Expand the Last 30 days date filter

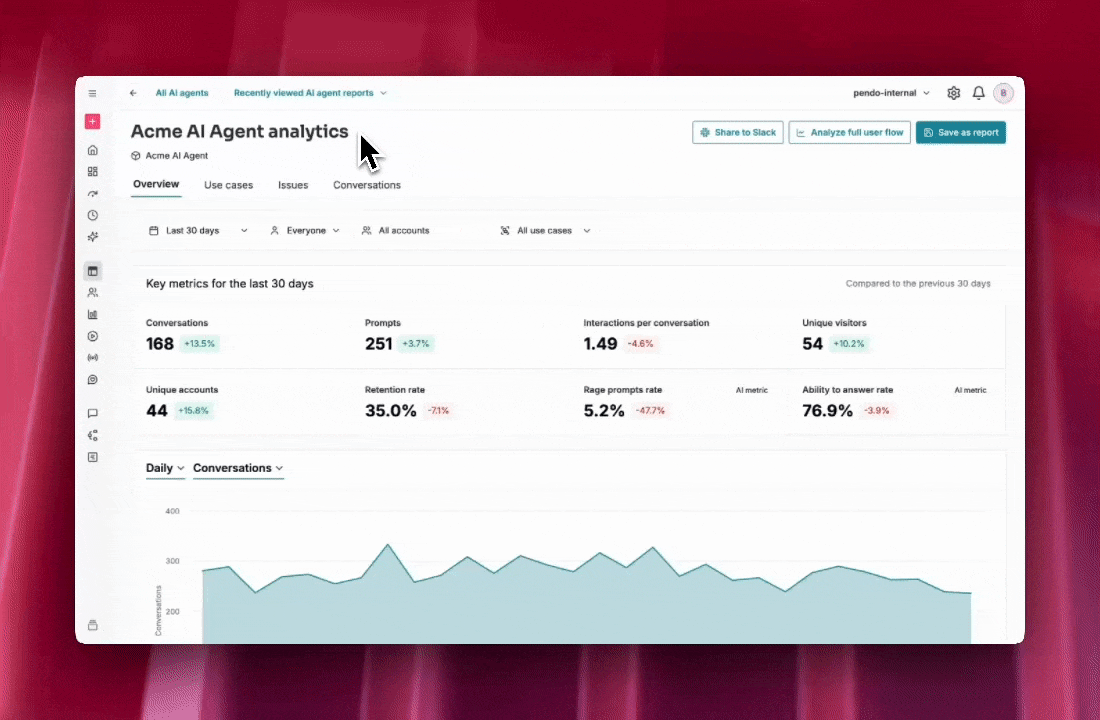(198, 231)
